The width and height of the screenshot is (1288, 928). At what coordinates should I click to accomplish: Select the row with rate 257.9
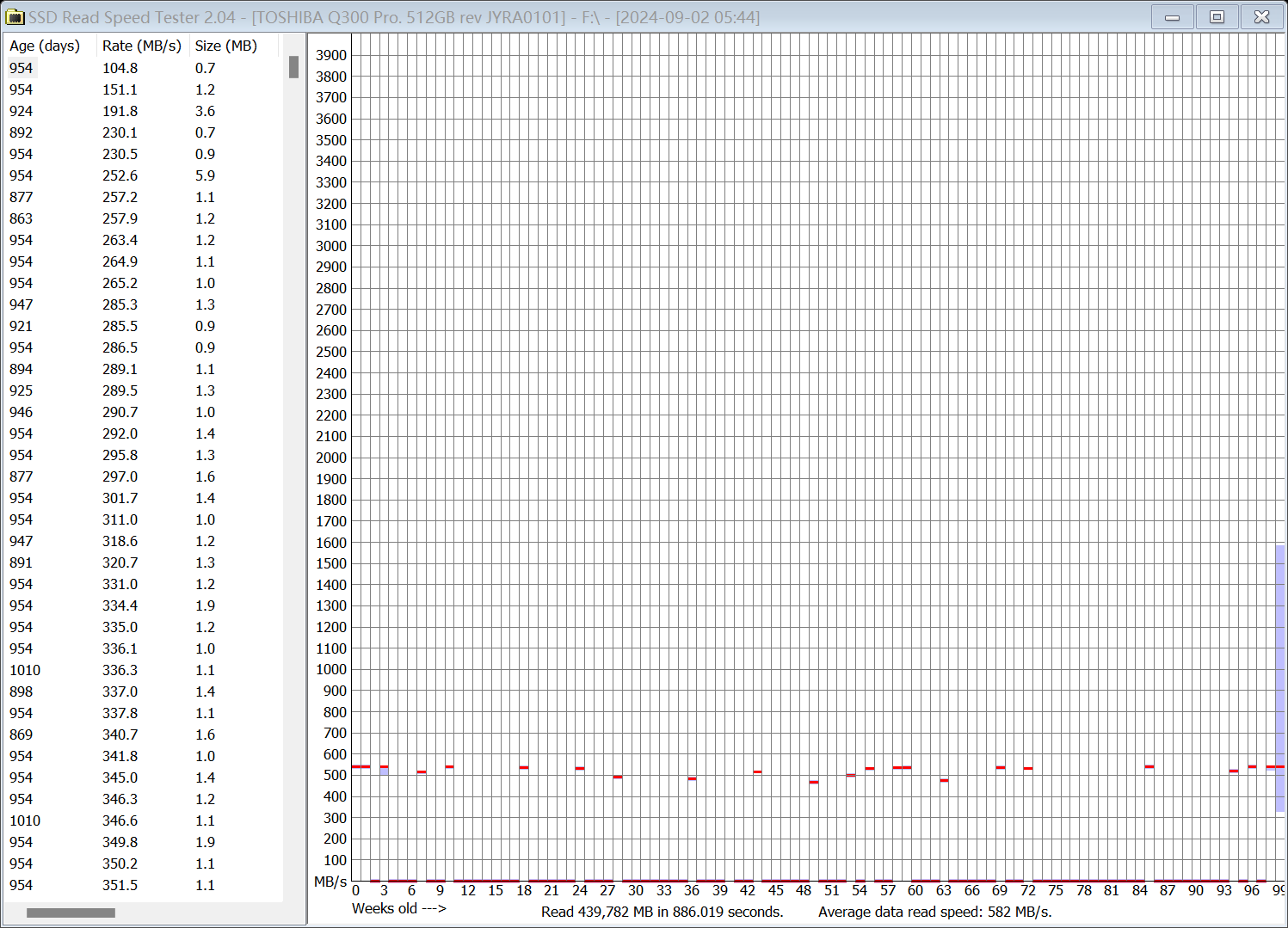coord(144,218)
